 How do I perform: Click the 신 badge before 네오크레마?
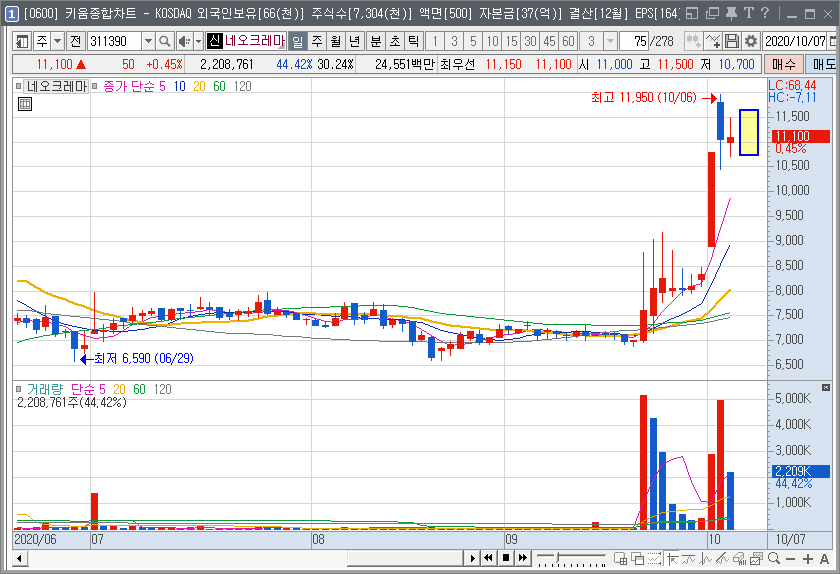click(214, 41)
